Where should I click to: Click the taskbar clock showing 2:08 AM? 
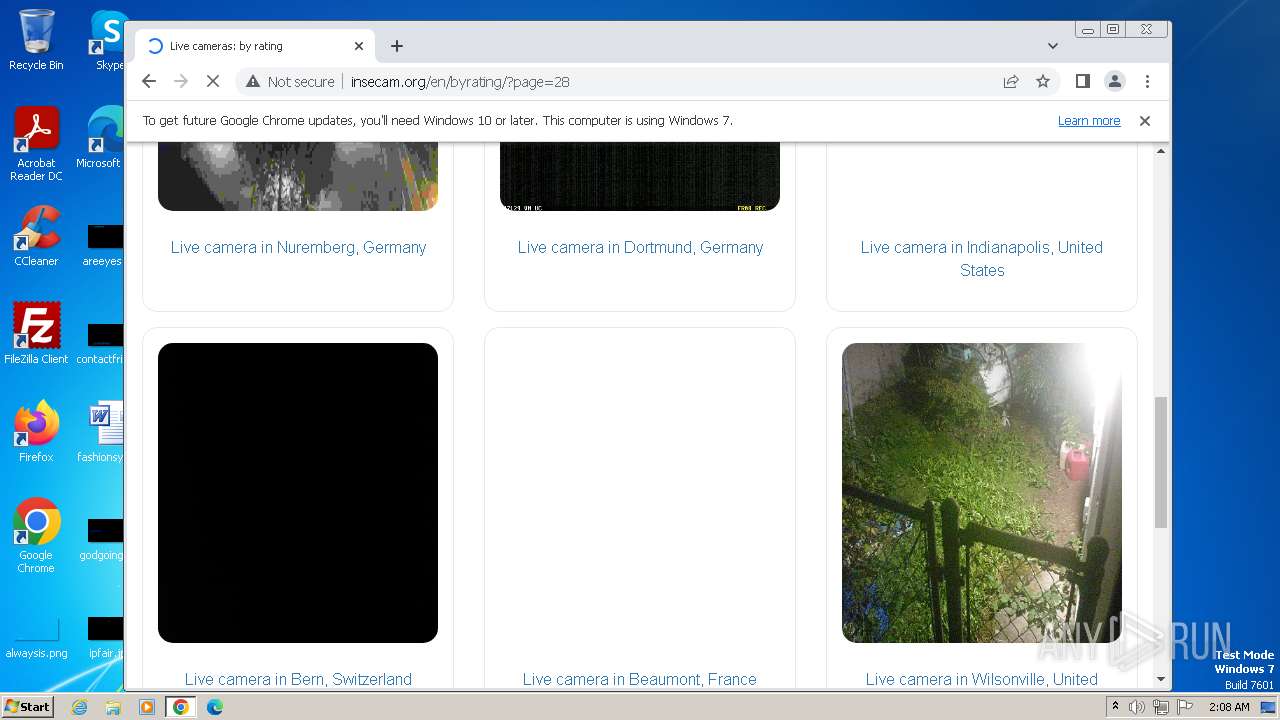tap(1229, 707)
